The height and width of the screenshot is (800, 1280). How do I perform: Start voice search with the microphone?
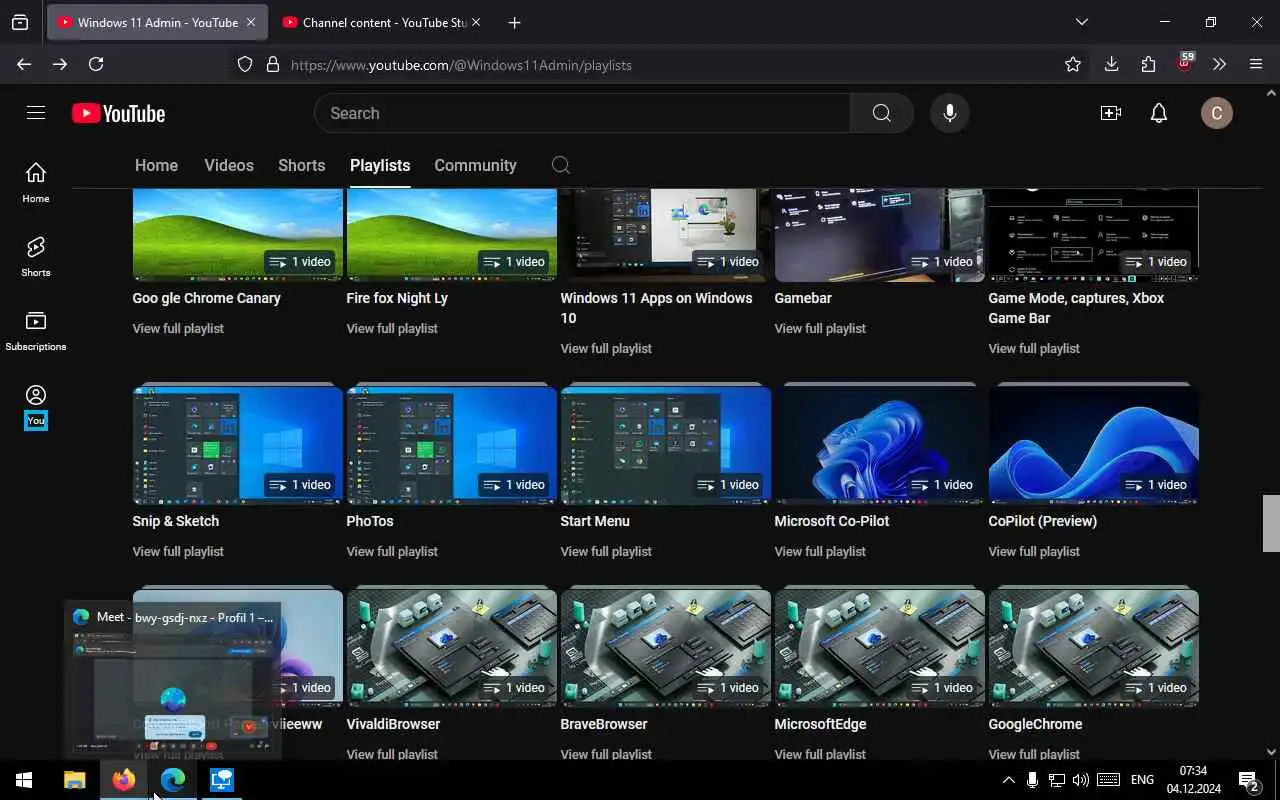tap(950, 113)
